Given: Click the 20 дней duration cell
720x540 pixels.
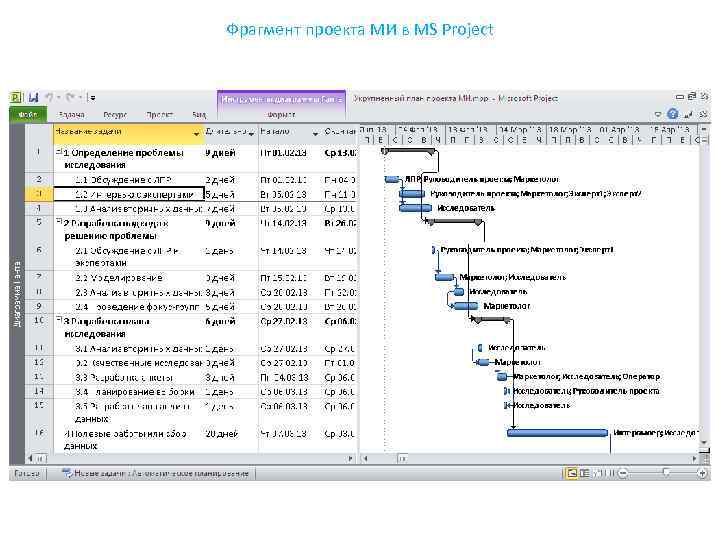Looking at the screenshot, I should click(x=221, y=433).
